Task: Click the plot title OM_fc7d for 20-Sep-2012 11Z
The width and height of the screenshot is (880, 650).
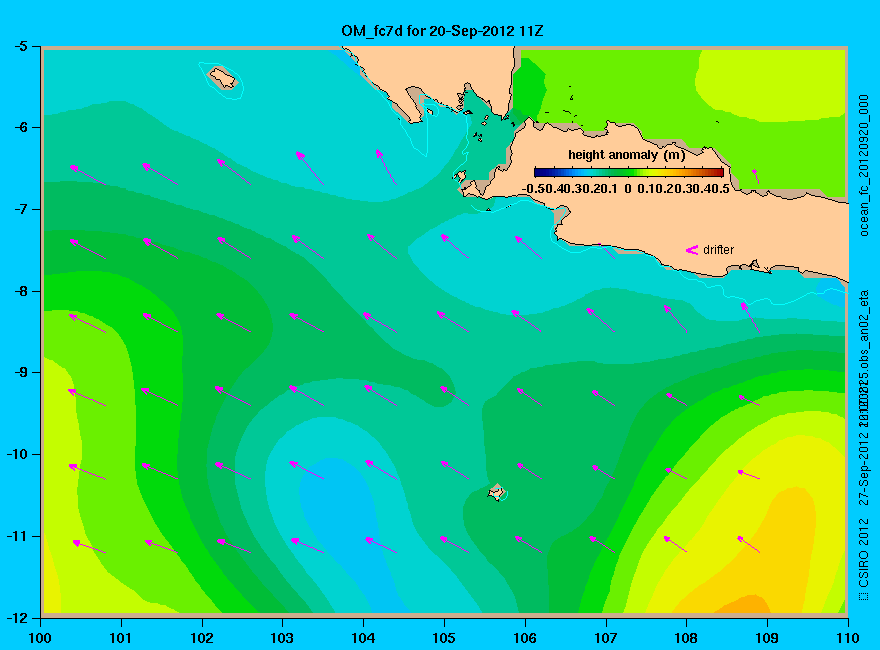Action: pos(442,31)
